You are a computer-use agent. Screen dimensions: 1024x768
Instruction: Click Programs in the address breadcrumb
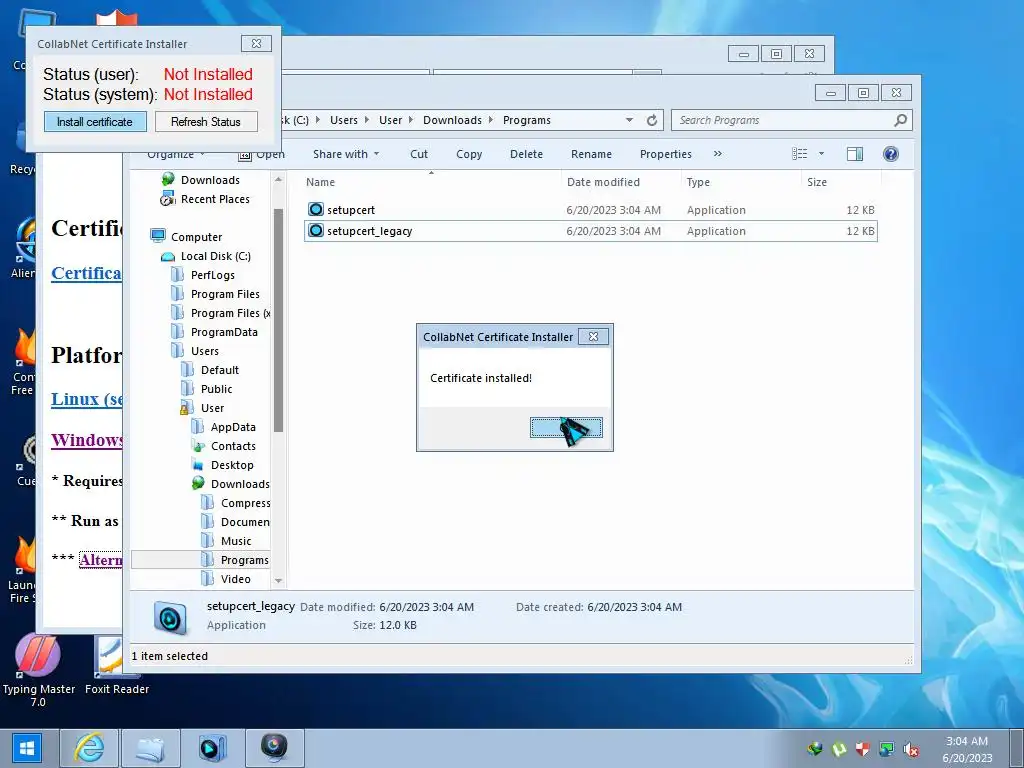pos(526,120)
